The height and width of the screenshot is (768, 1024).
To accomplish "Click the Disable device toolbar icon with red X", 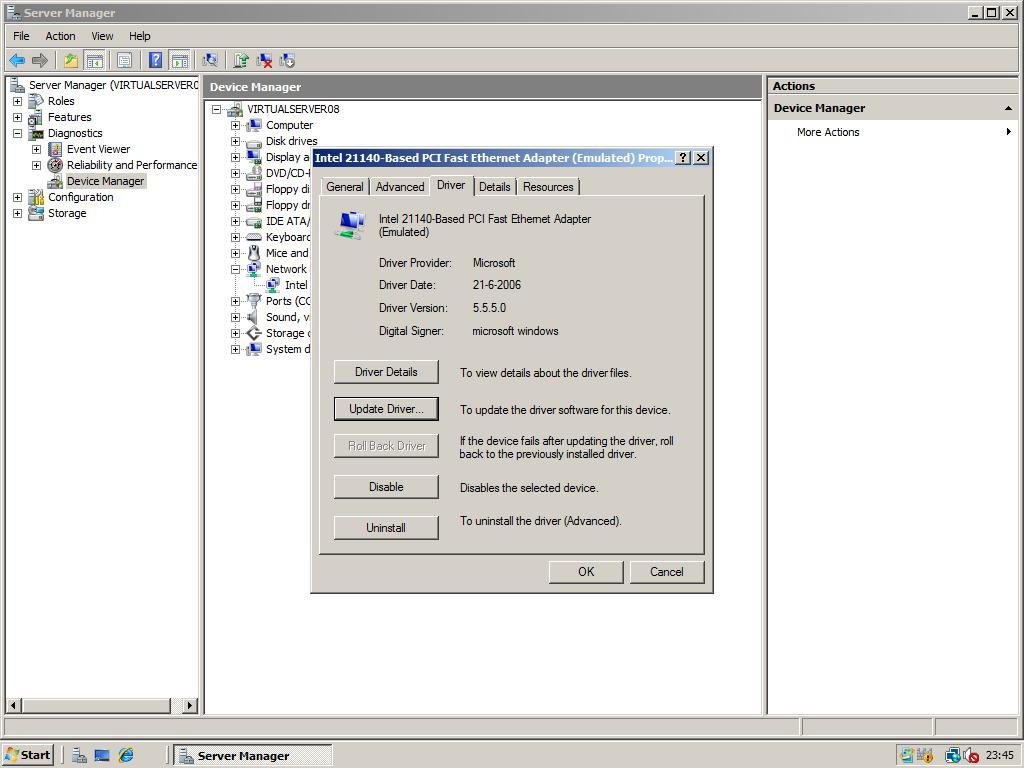I will point(264,61).
